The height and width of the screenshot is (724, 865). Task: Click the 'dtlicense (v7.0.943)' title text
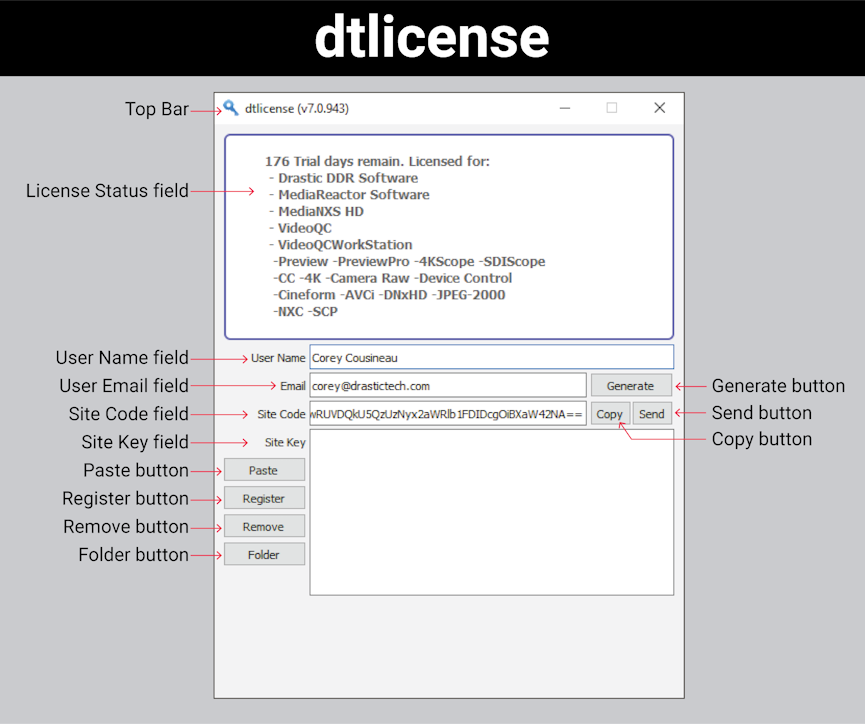click(297, 109)
